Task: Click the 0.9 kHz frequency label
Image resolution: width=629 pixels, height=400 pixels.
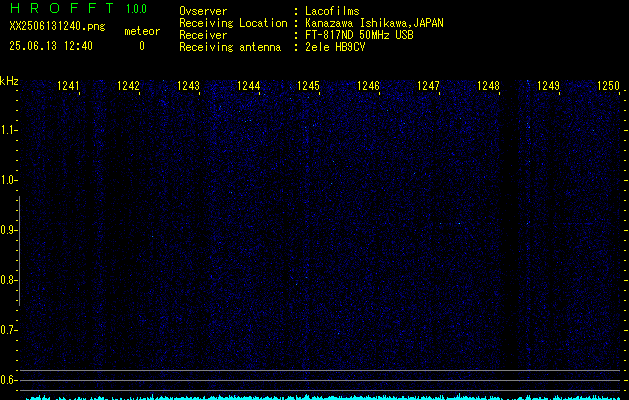Action: click(7, 230)
